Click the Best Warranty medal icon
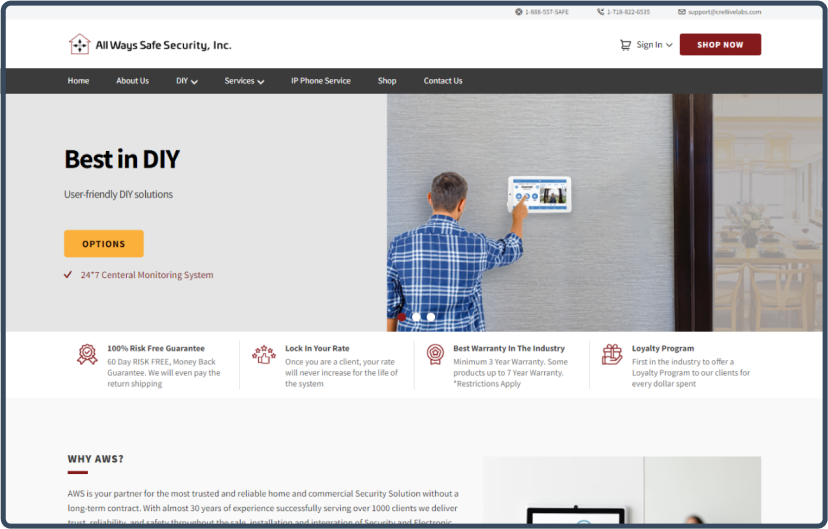This screenshot has width=828, height=529. 435,354
